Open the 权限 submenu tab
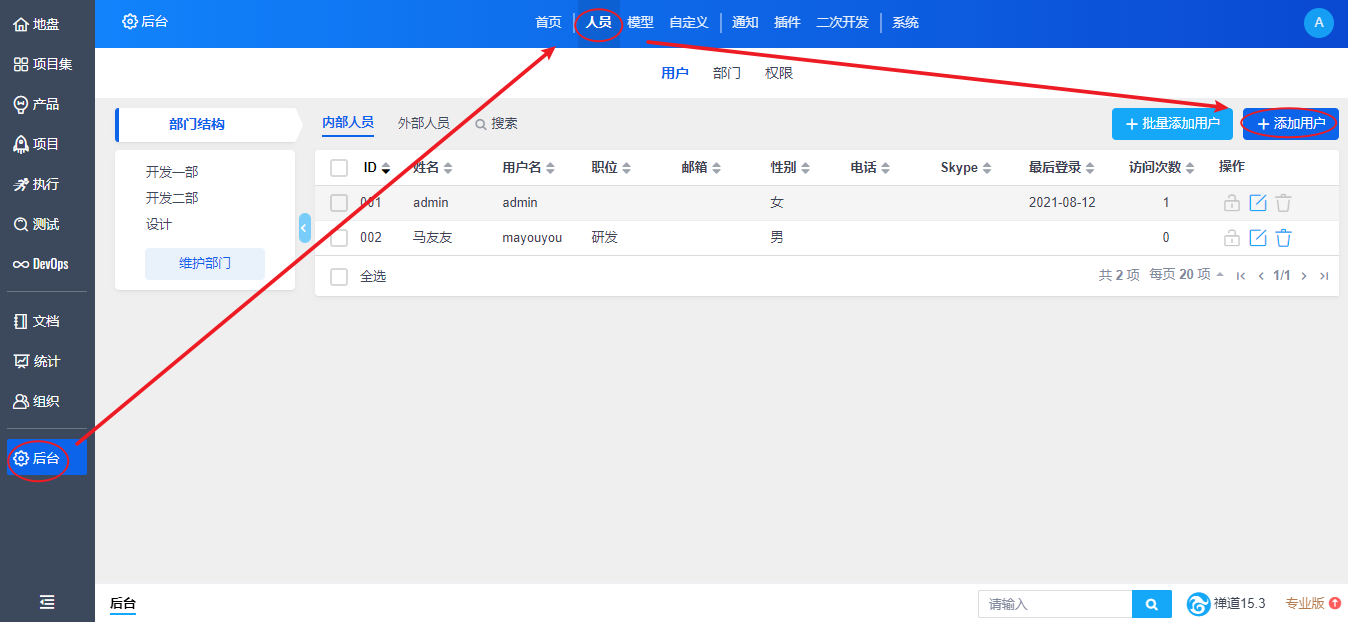The image size is (1348, 622). tap(779, 73)
